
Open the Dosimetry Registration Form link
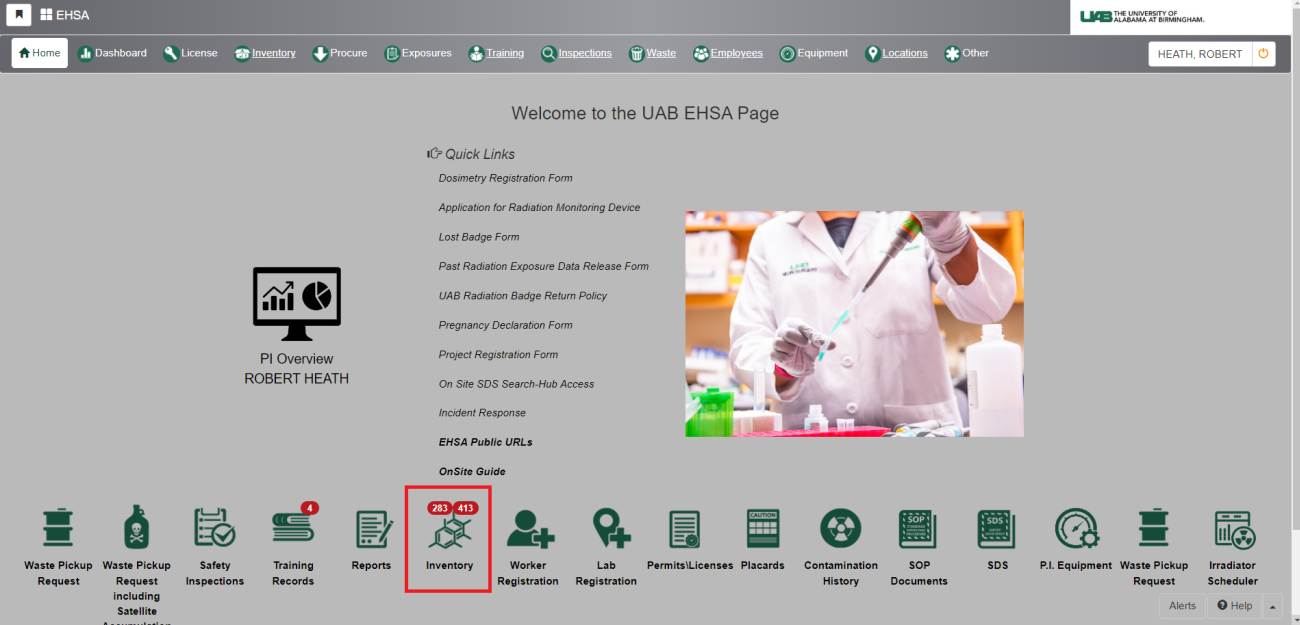click(505, 178)
